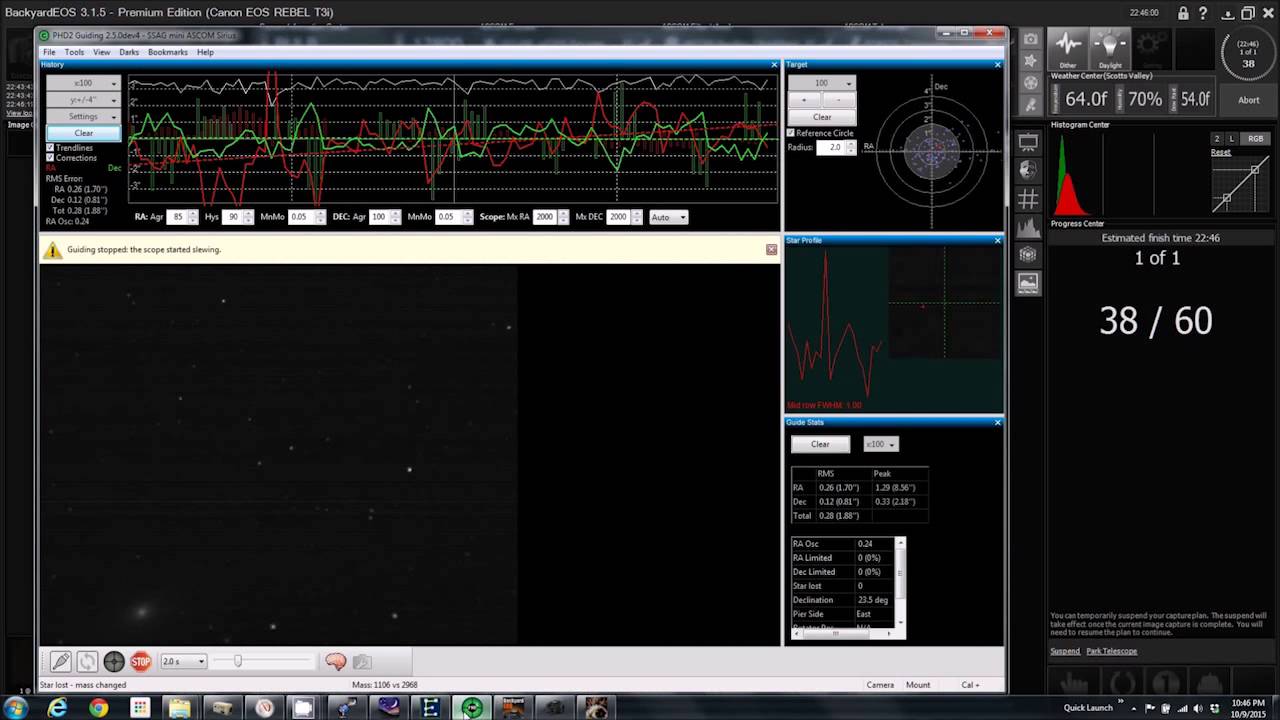Click the mask icon in BackyardEOS sidebar
The image size is (1280, 720).
pos(1028,171)
